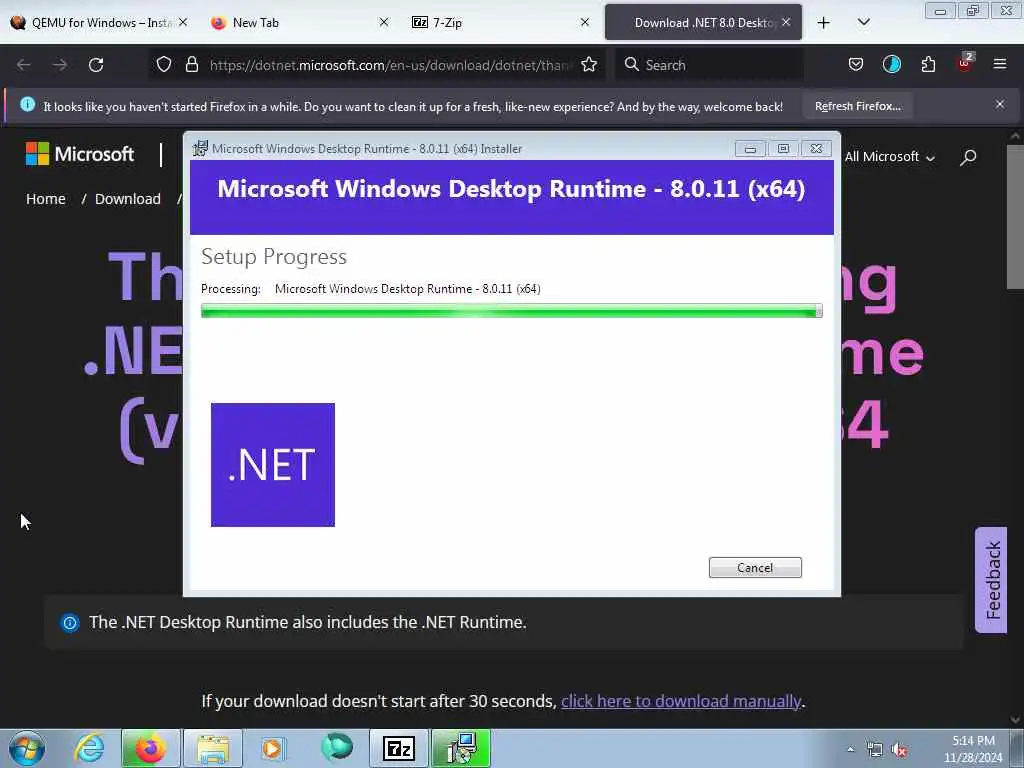Click Refresh Firefox button
This screenshot has width=1024, height=768.
pos(857,106)
